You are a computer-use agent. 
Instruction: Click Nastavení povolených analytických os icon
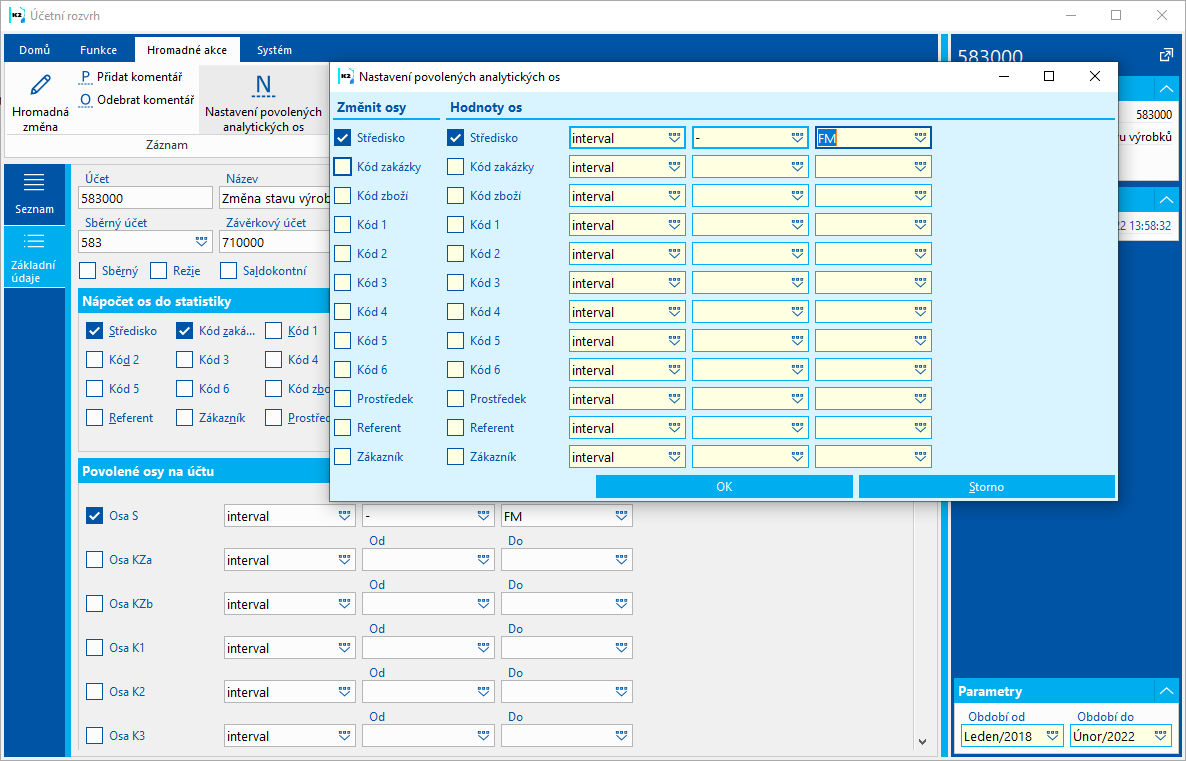(263, 85)
